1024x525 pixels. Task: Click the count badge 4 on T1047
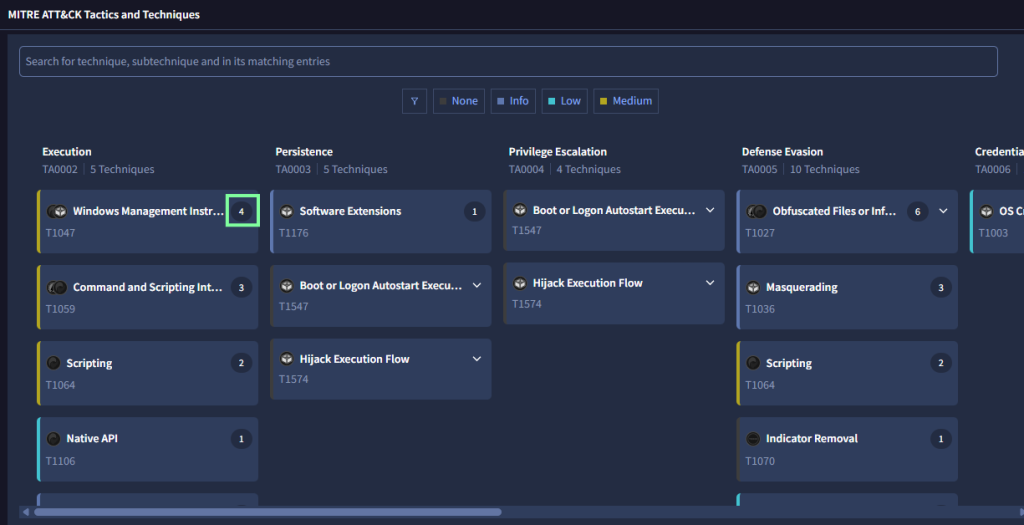tap(241, 211)
